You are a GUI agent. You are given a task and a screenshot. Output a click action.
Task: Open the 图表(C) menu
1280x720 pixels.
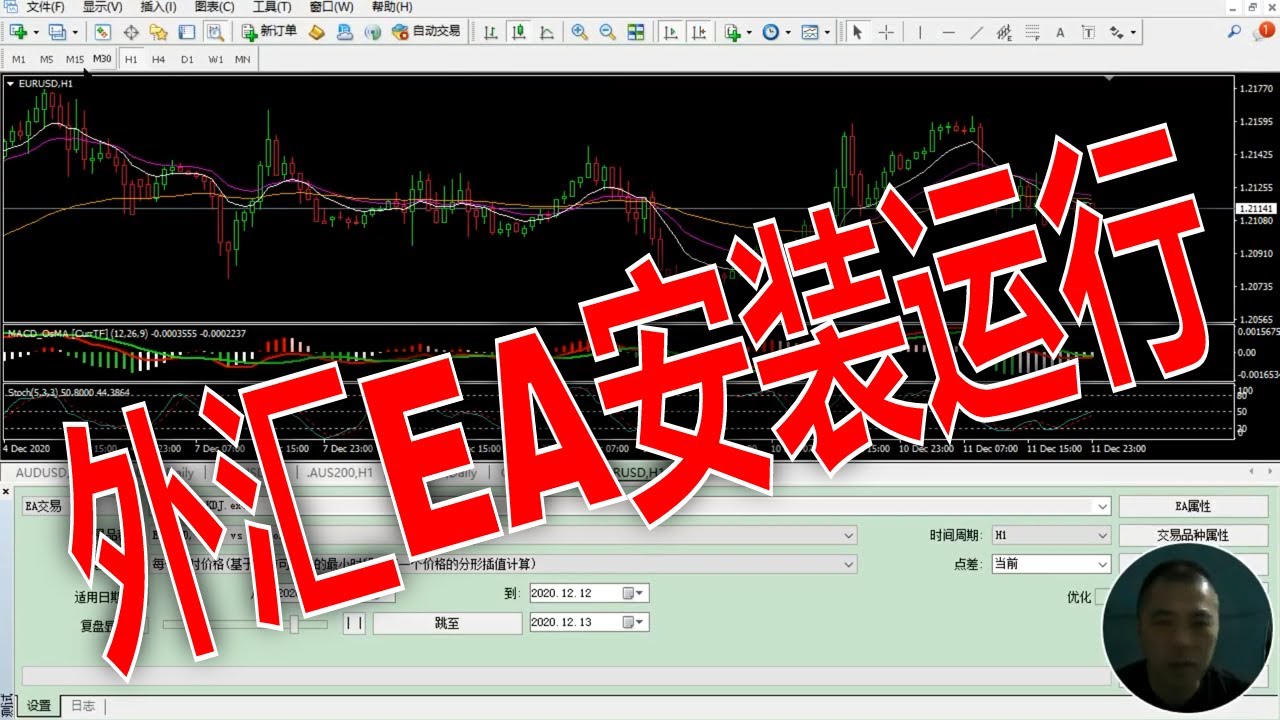tap(215, 7)
